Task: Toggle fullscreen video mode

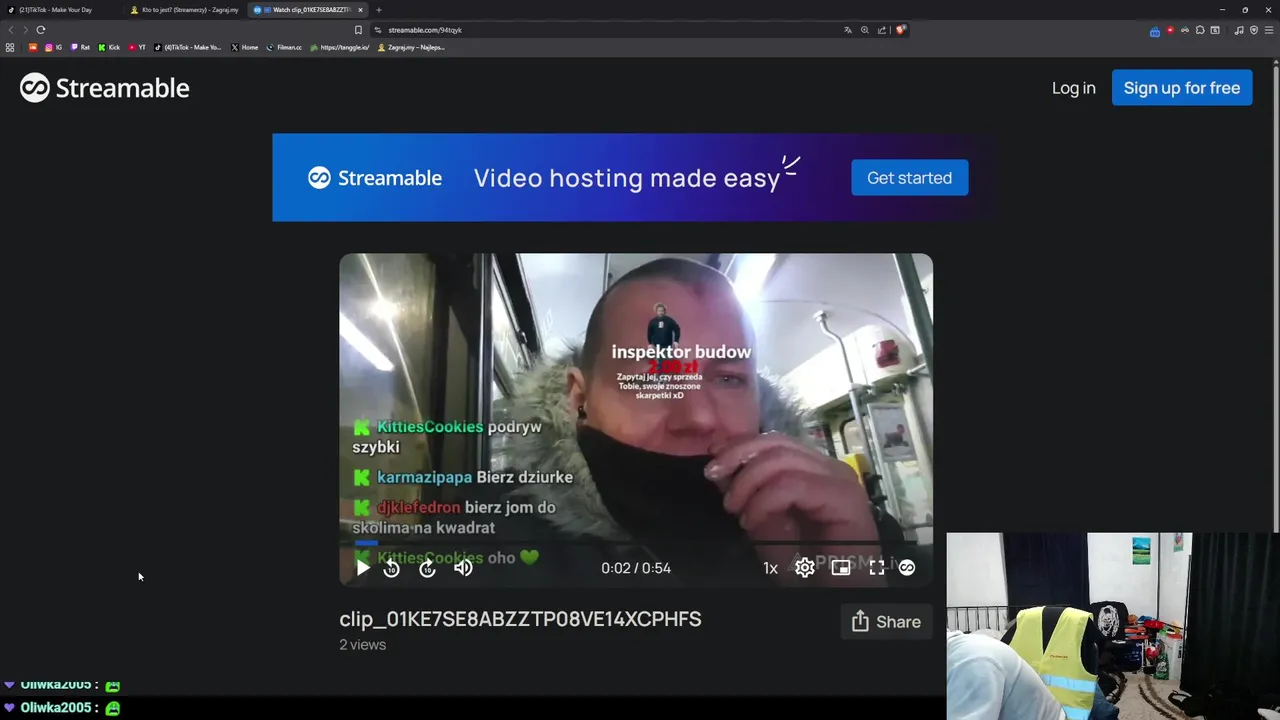Action: point(877,568)
